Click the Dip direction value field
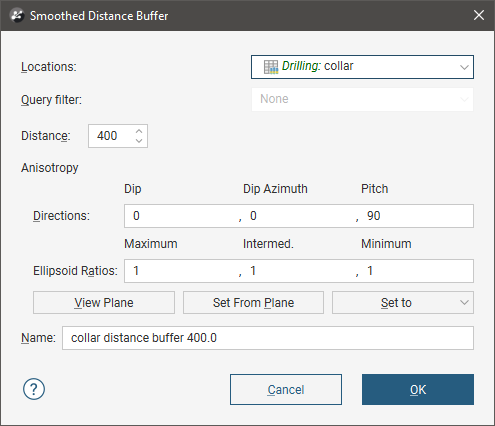The width and height of the screenshot is (495, 426). coord(182,216)
